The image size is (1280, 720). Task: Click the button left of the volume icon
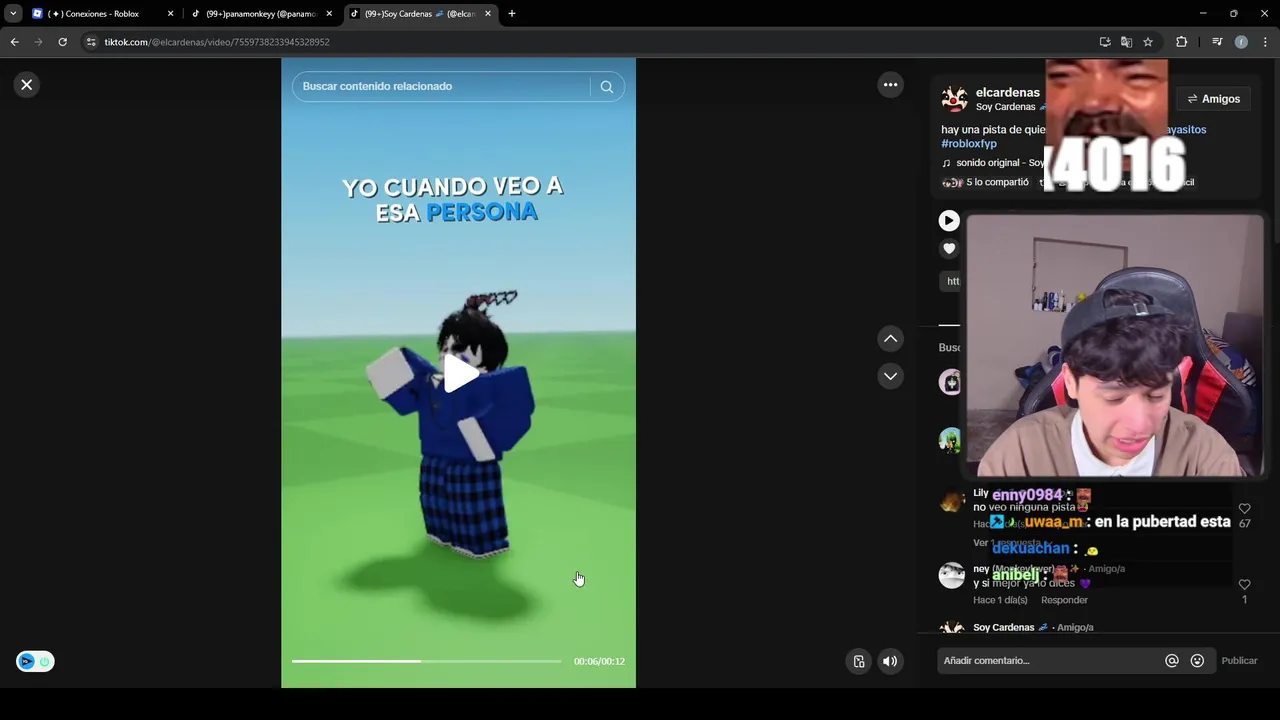[859, 661]
